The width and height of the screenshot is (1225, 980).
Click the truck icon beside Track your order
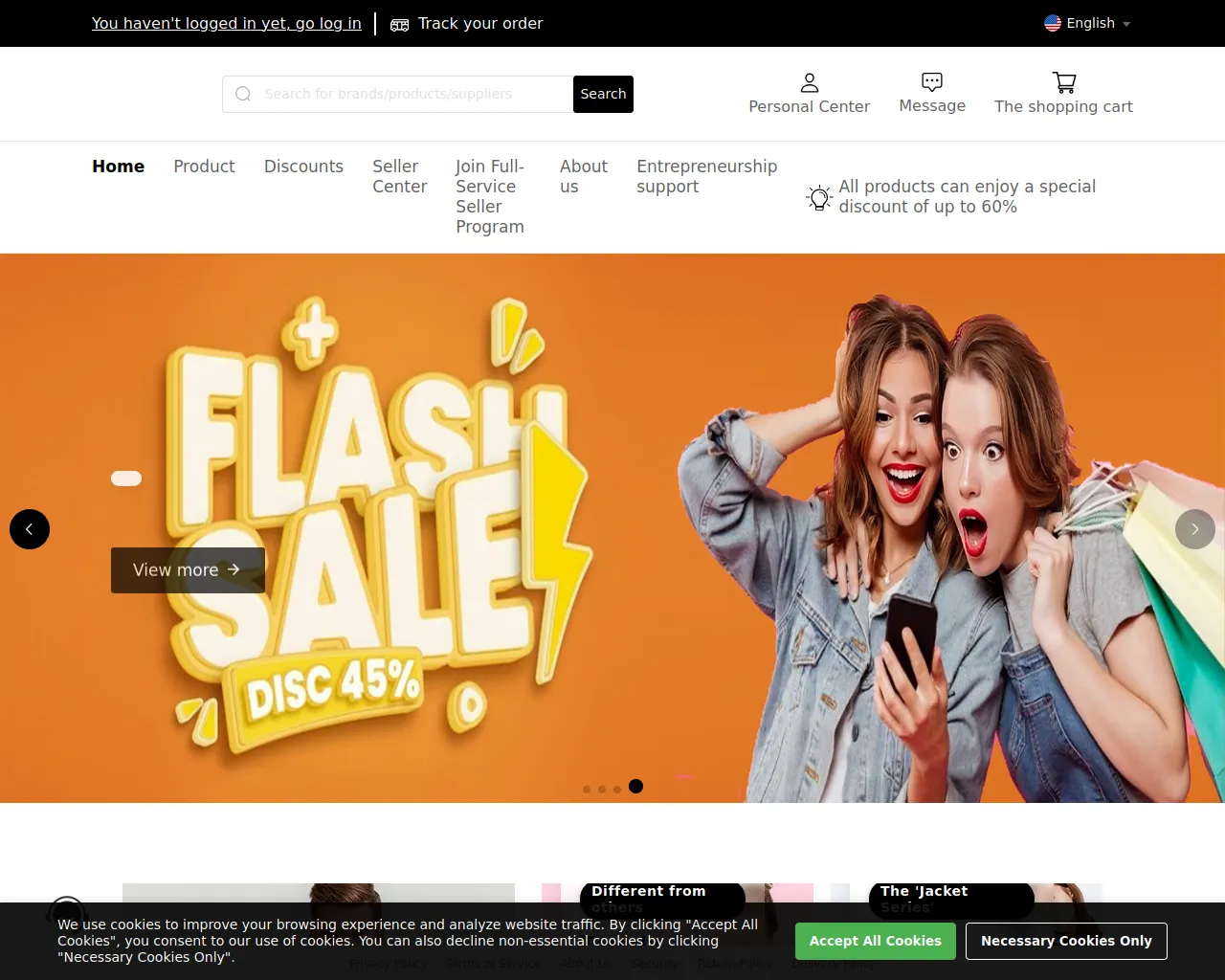click(x=400, y=24)
